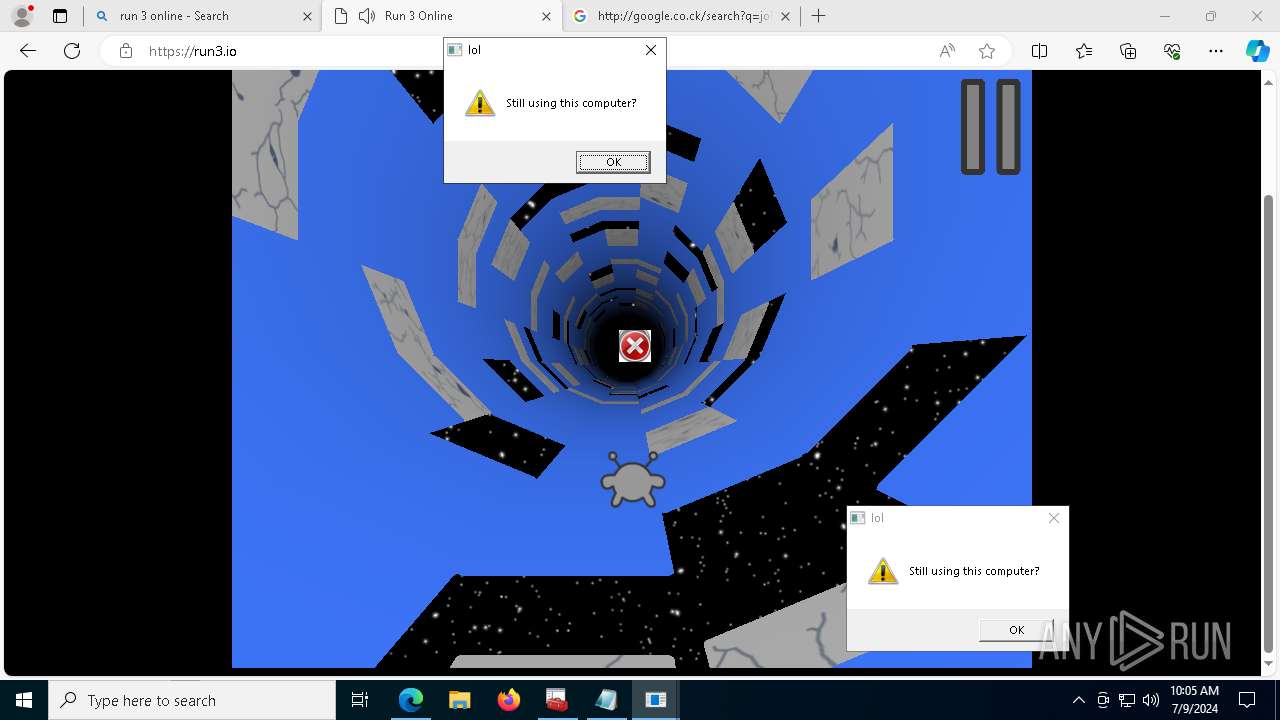
Task: Add this page to favorites star
Action: [x=987, y=51]
